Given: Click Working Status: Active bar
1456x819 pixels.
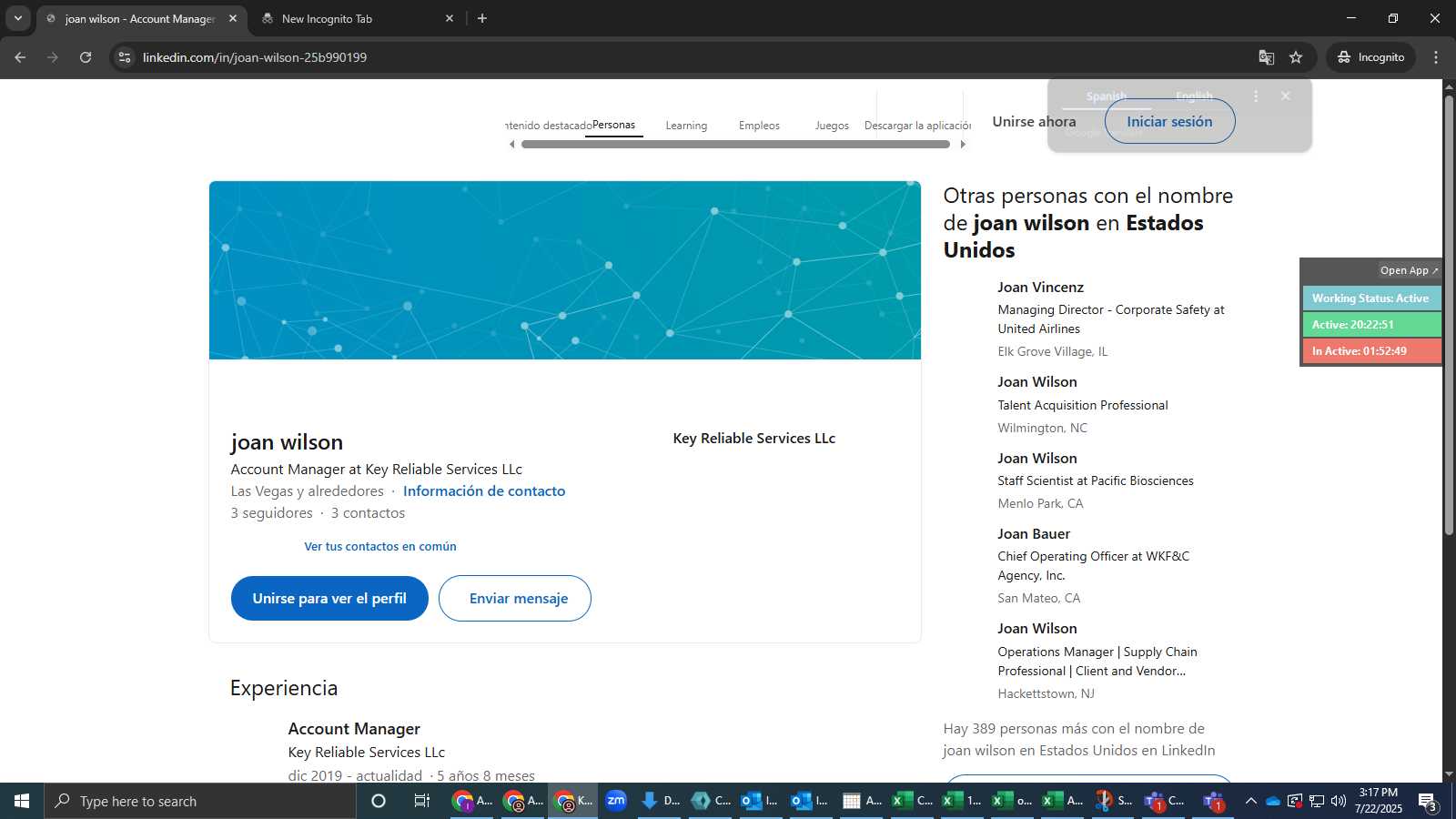Looking at the screenshot, I should tap(1371, 298).
